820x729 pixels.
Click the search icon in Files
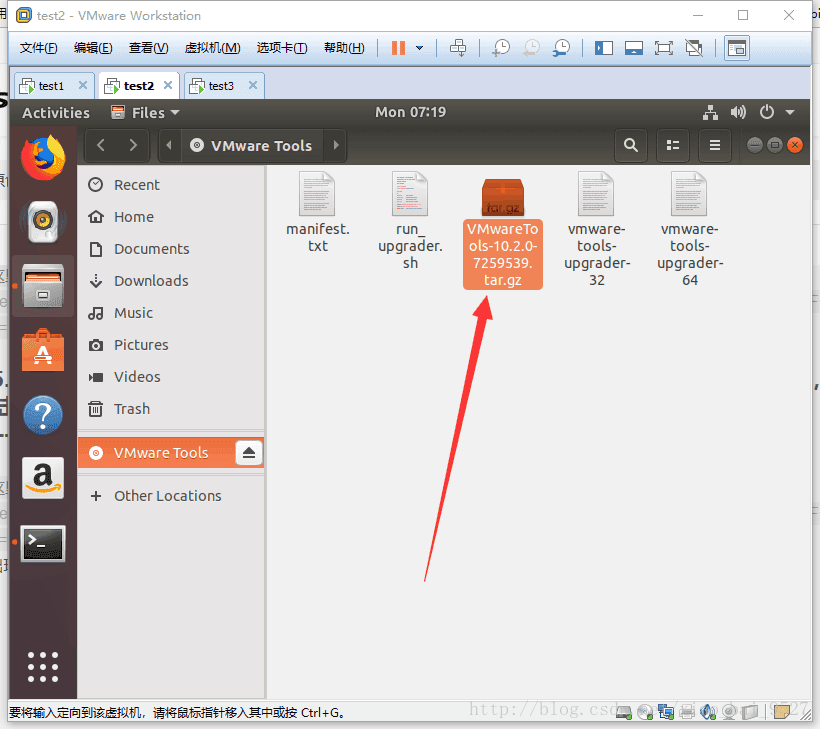[631, 145]
